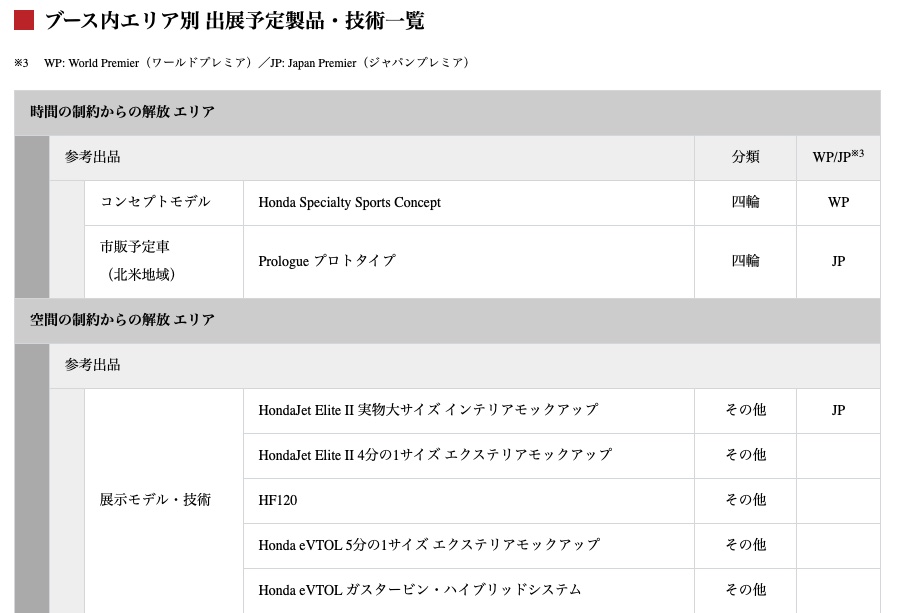Click HondaJet Elite II 実物大サイズ インテリアモックアップ
The image size is (897, 613).
pos(428,410)
